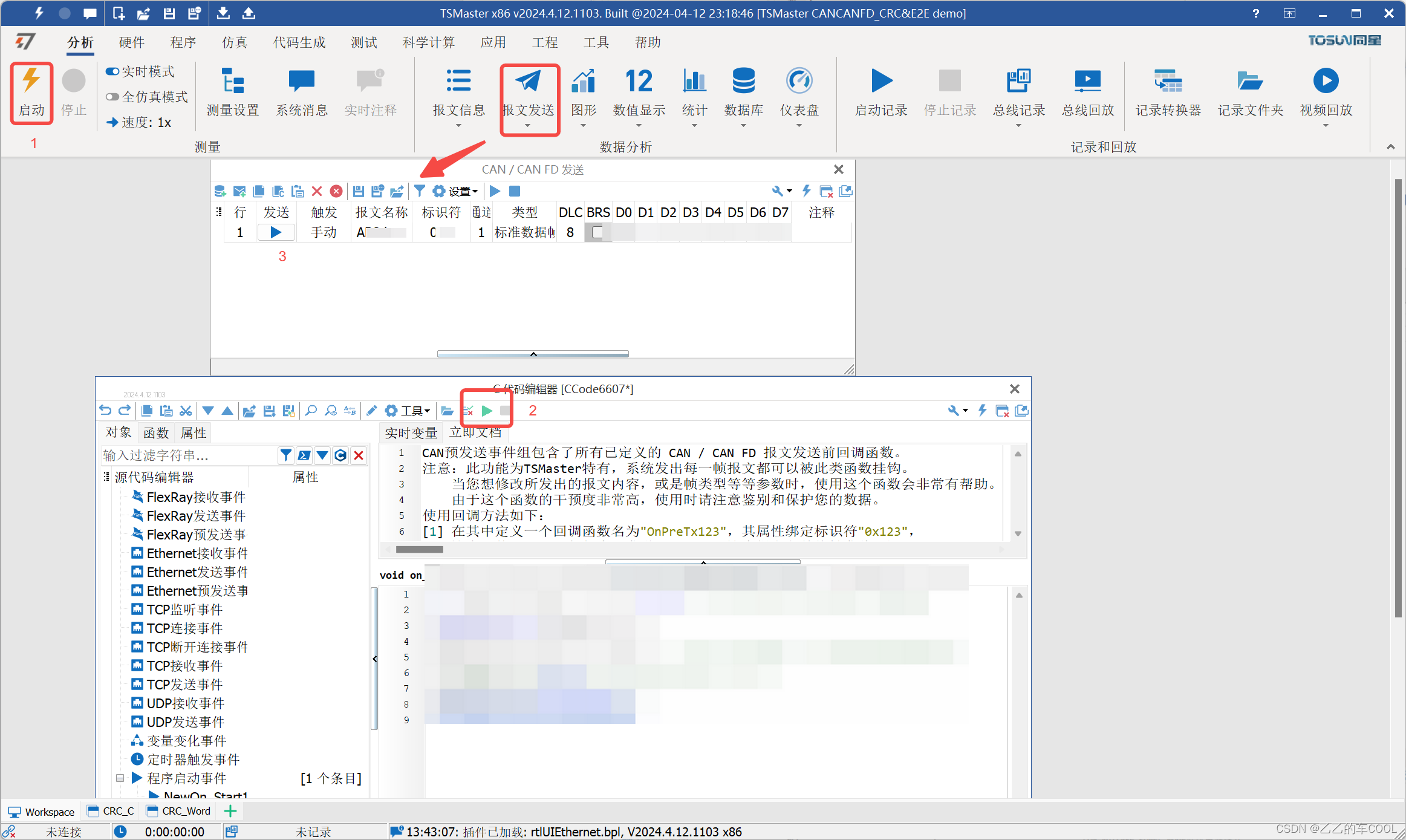The height and width of the screenshot is (840, 1406).
Task: Open 视频回放 video replay
Action: tap(1326, 93)
